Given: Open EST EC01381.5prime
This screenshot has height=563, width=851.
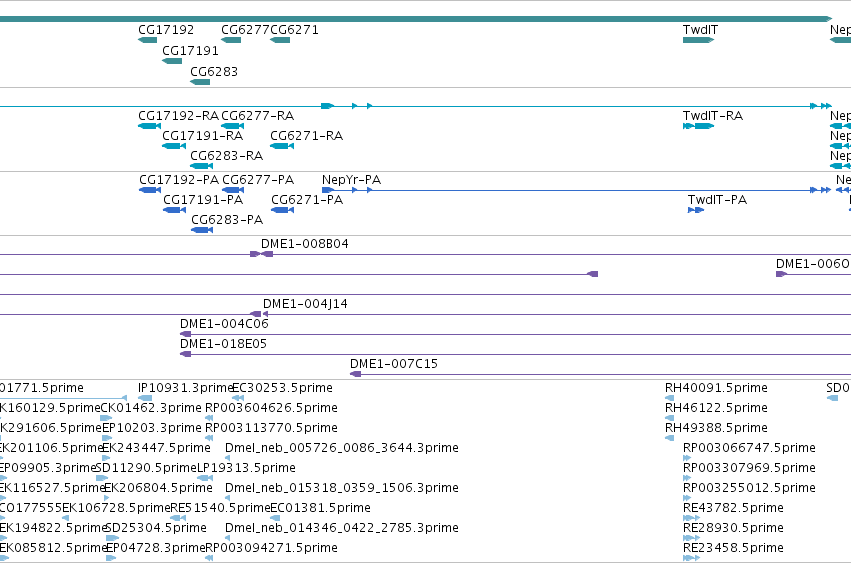Looking at the screenshot, I should (x=320, y=509).
